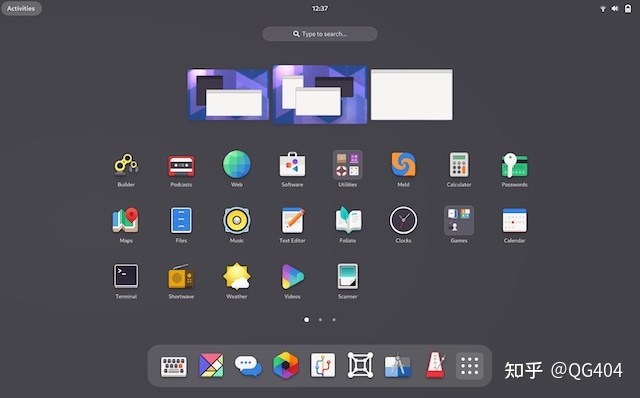The width and height of the screenshot is (640, 398).
Task: Switch to the first workspace thumbnail
Action: pos(228,95)
